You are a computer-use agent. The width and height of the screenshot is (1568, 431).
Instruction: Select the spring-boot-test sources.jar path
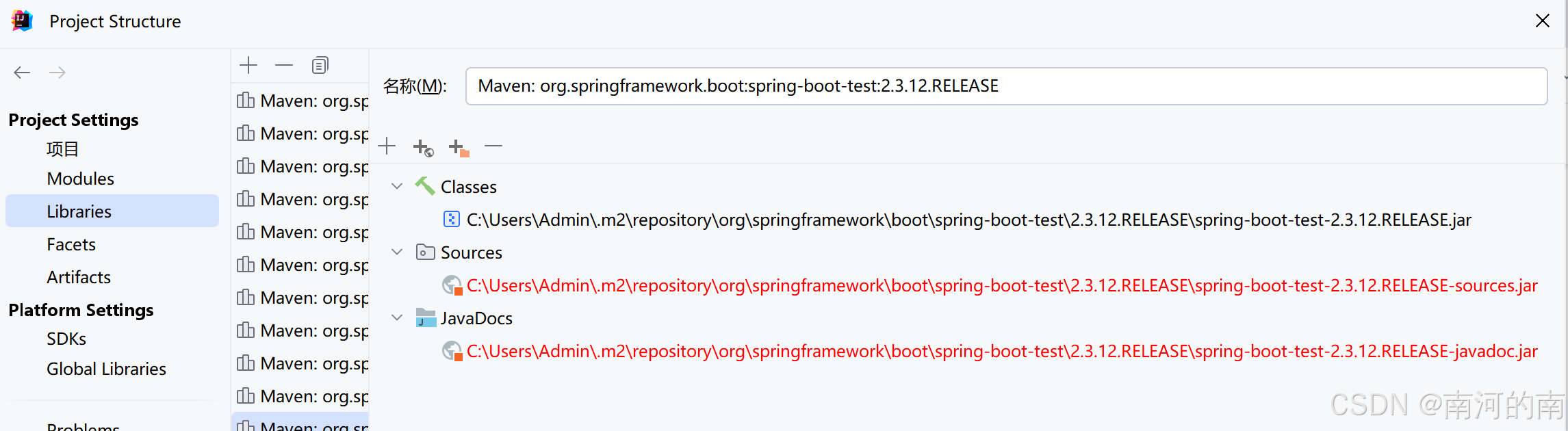tap(1002, 285)
